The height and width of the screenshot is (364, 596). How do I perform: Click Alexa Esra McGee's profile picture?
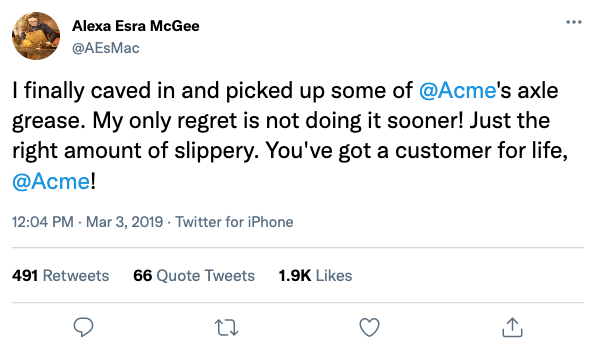[36, 36]
